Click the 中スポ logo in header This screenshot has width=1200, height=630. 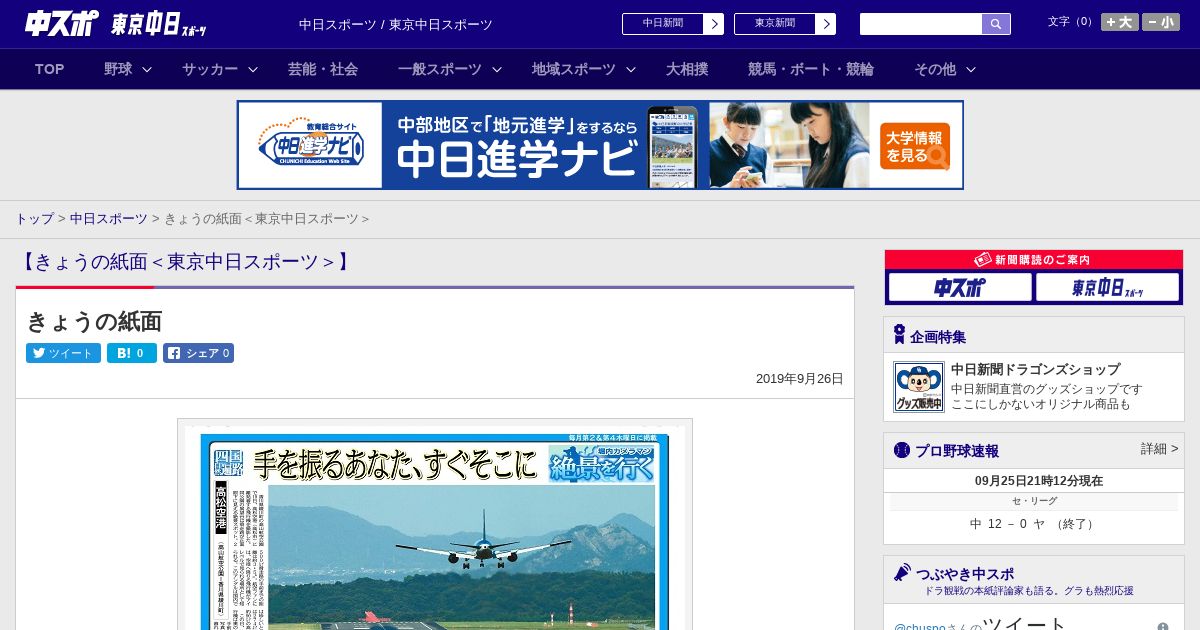pos(62,24)
